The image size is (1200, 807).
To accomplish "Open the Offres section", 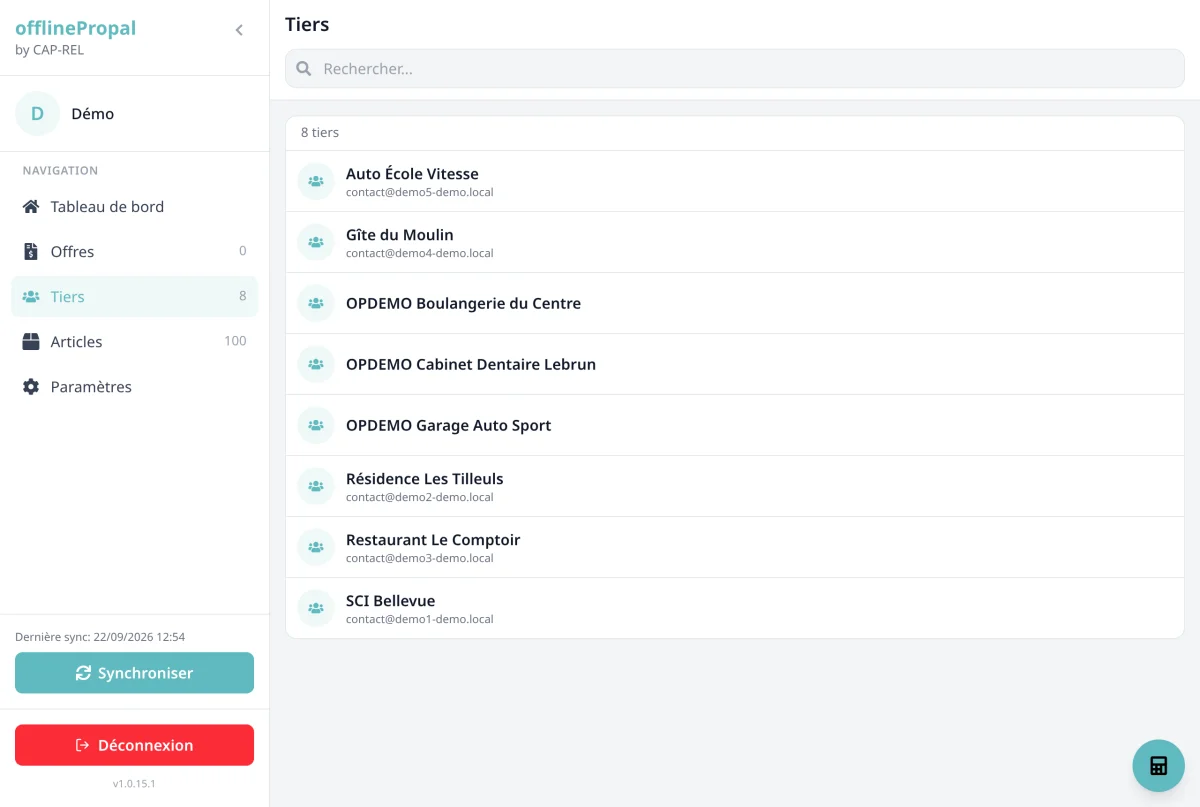I will point(134,252).
